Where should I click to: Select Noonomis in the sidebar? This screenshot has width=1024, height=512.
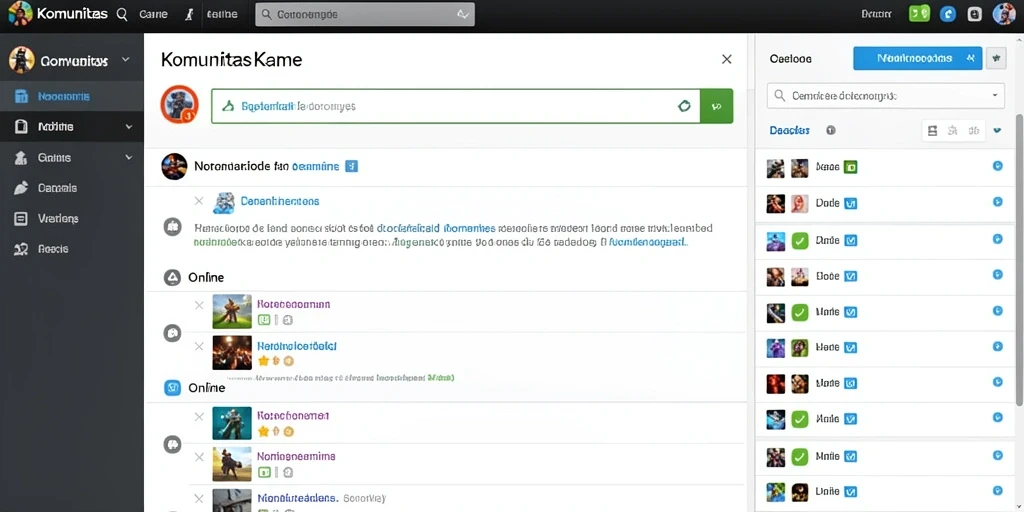72,97
